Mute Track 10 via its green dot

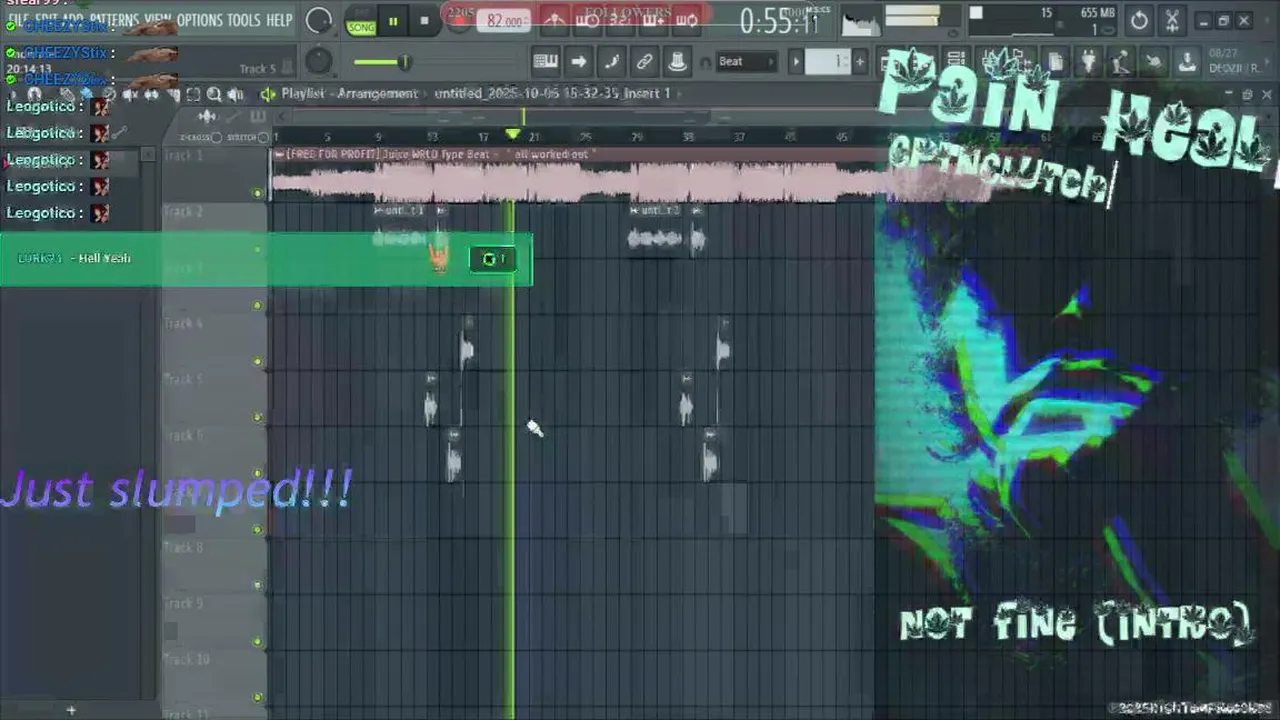click(x=258, y=697)
